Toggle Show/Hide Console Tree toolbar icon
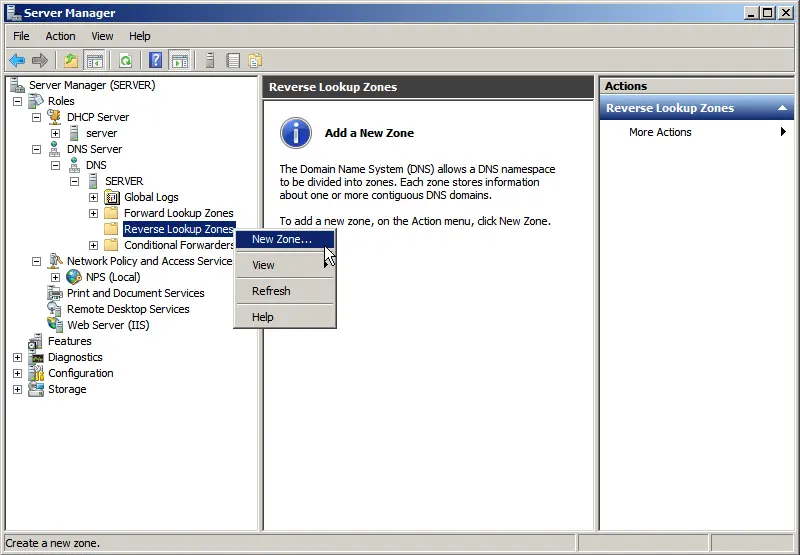This screenshot has height=555, width=800. (x=94, y=60)
